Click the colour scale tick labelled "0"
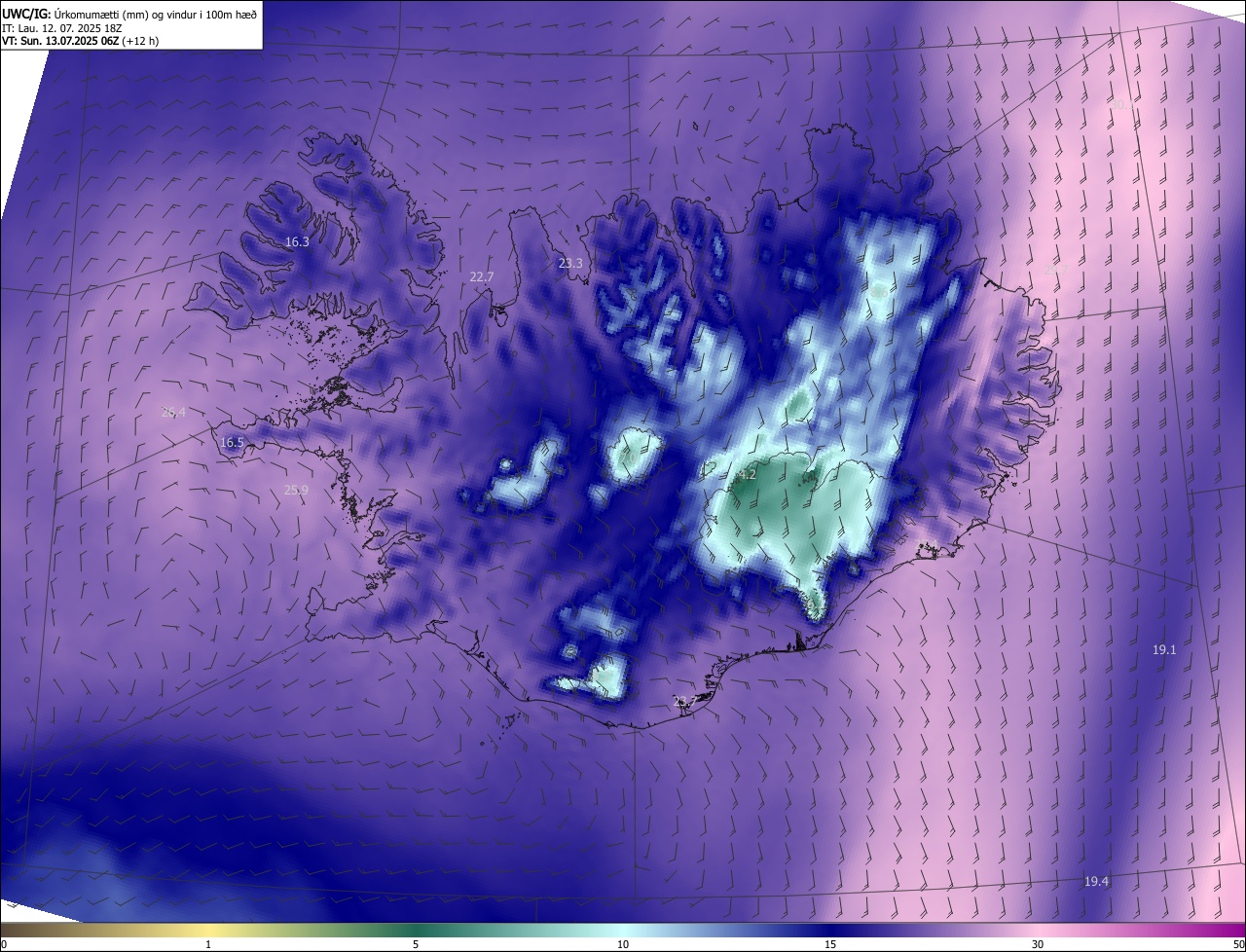Screen dimensions: 1246x952 [x=4, y=944]
